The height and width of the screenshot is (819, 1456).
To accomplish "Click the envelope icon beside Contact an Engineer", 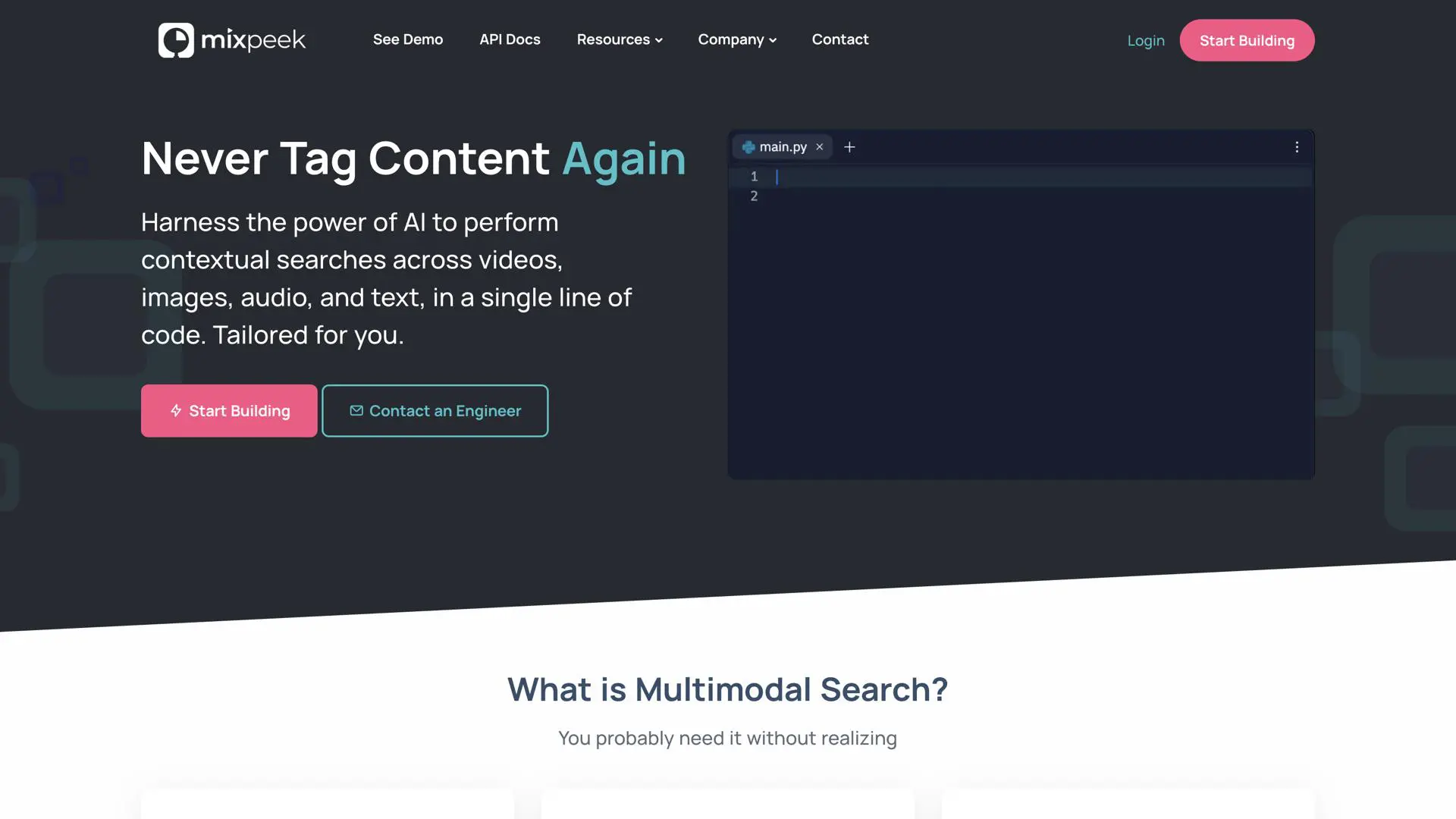I will pyautogui.click(x=356, y=411).
